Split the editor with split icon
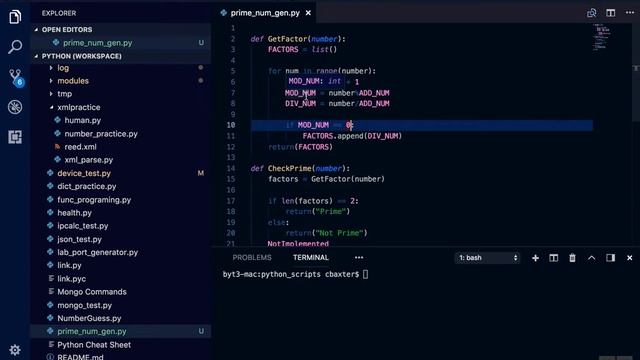Viewport: 640px width, 360px height. (x=611, y=13)
